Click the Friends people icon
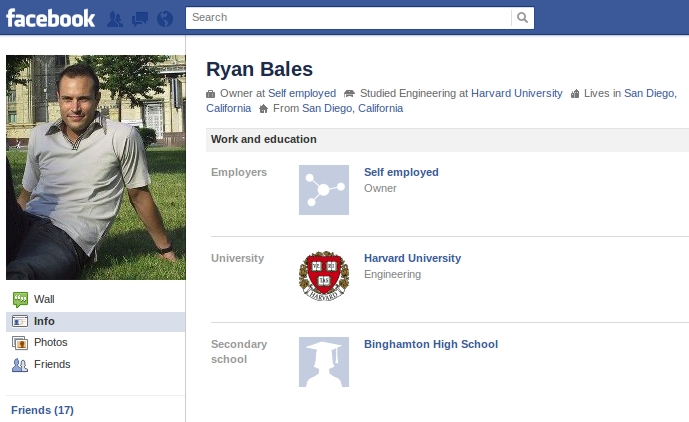 [x=20, y=365]
